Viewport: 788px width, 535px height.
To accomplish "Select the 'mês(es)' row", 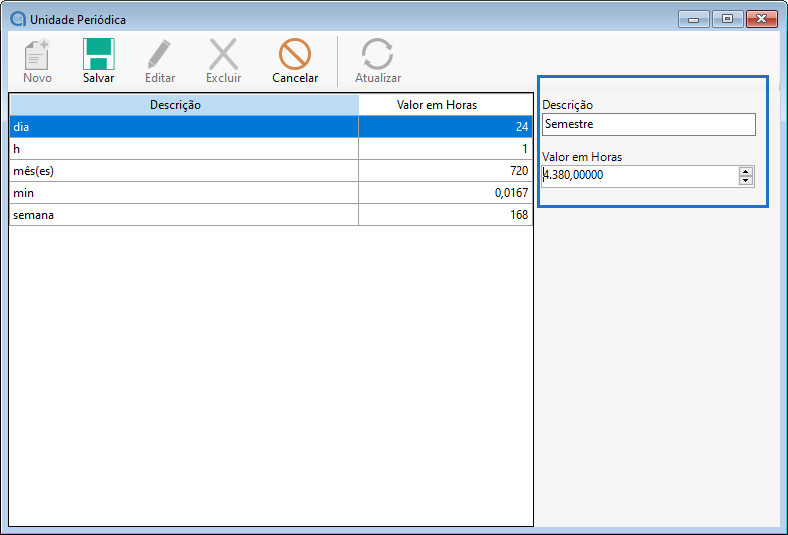I will click(x=184, y=171).
